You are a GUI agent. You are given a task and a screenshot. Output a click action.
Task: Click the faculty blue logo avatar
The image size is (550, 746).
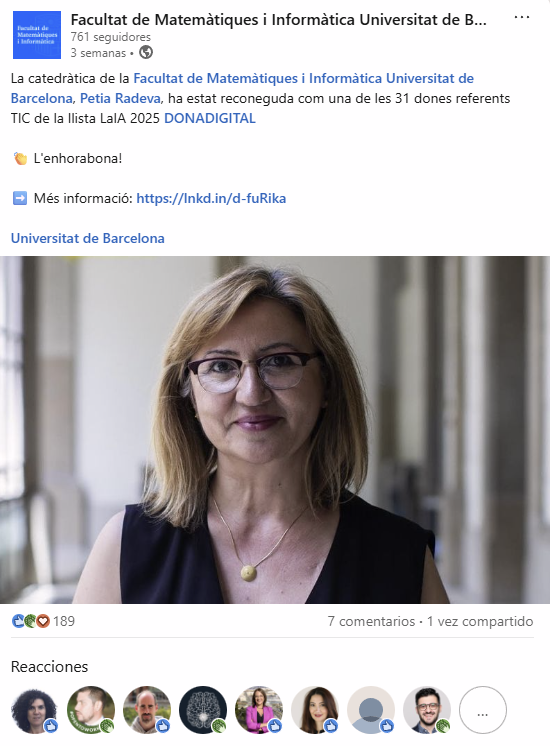pos(37,35)
